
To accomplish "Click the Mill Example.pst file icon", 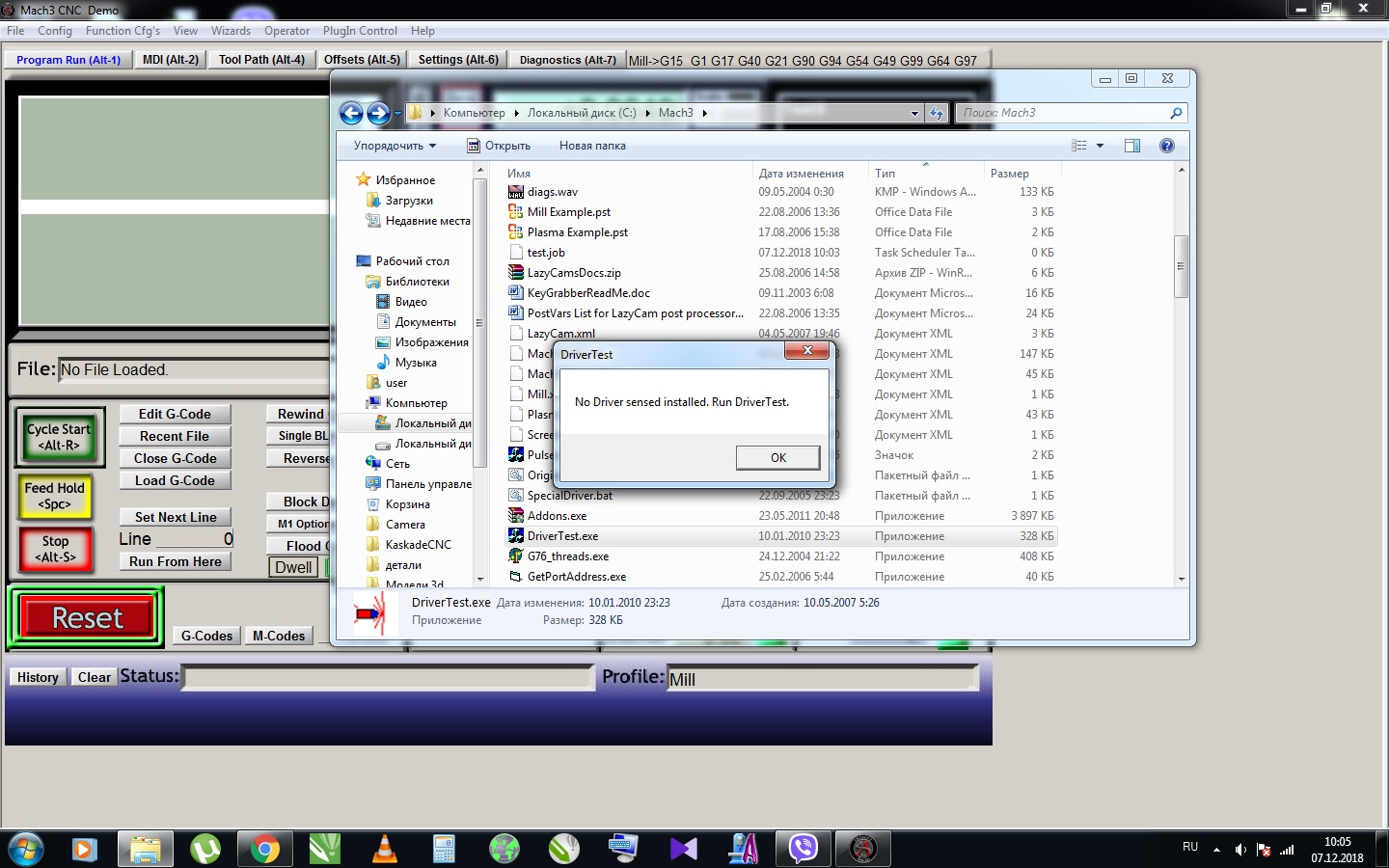I will click(516, 212).
